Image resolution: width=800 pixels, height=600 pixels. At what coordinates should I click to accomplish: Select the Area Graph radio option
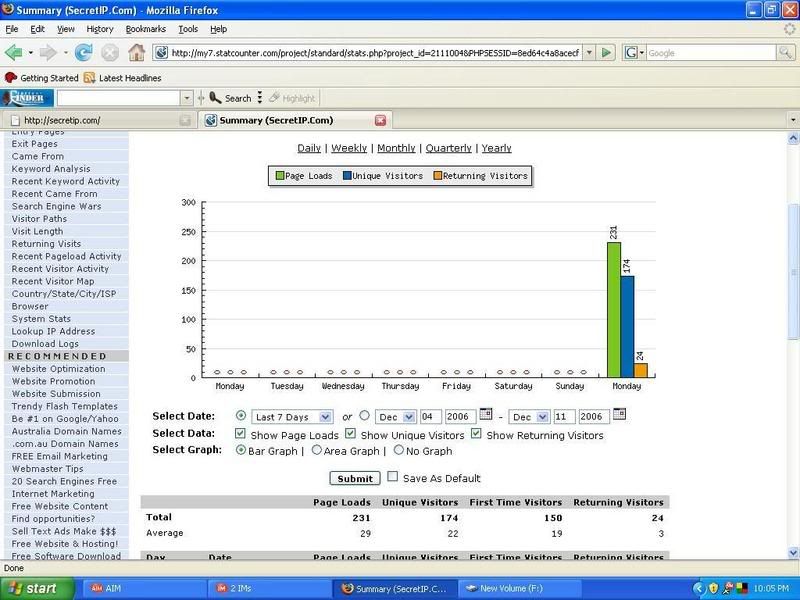(317, 451)
